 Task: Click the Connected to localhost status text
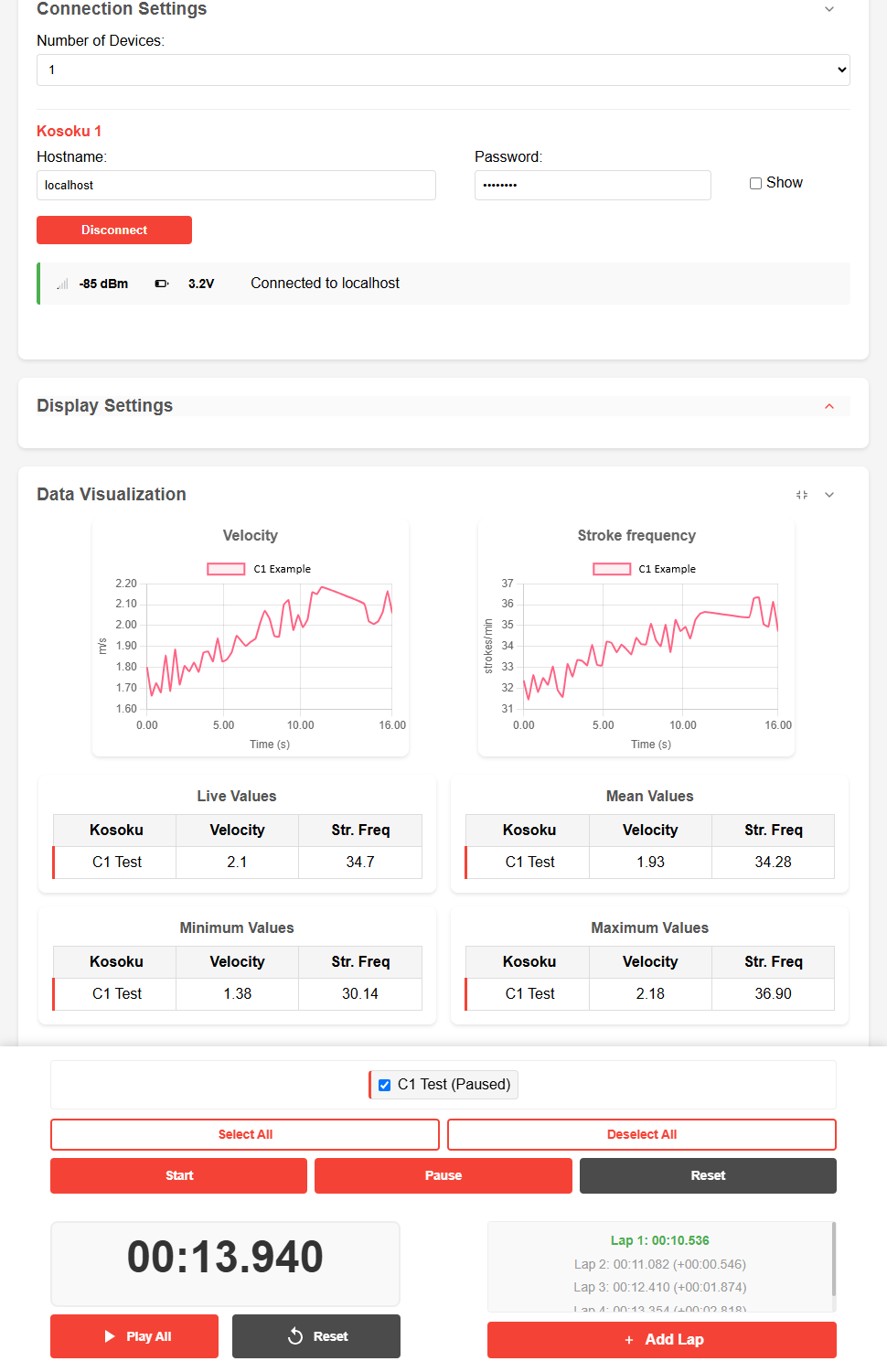click(325, 284)
